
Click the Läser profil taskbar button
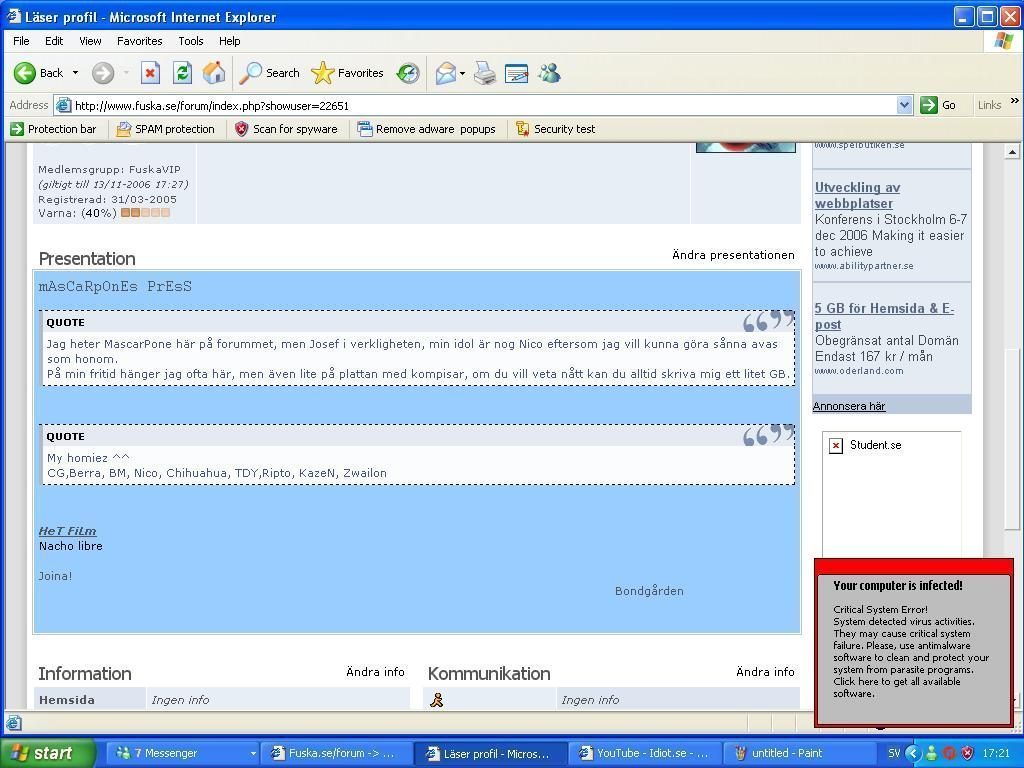(491, 754)
